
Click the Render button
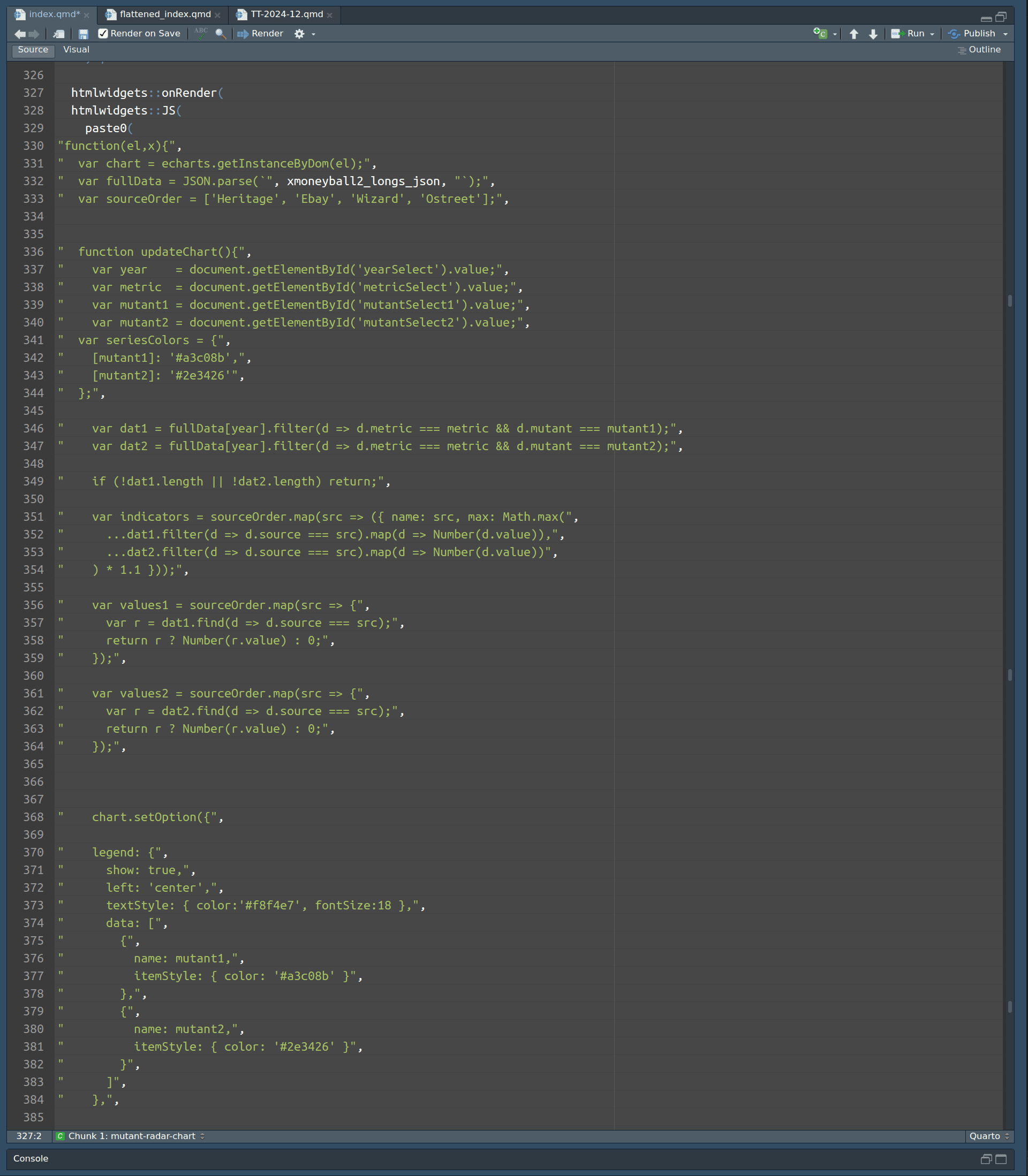click(x=260, y=34)
